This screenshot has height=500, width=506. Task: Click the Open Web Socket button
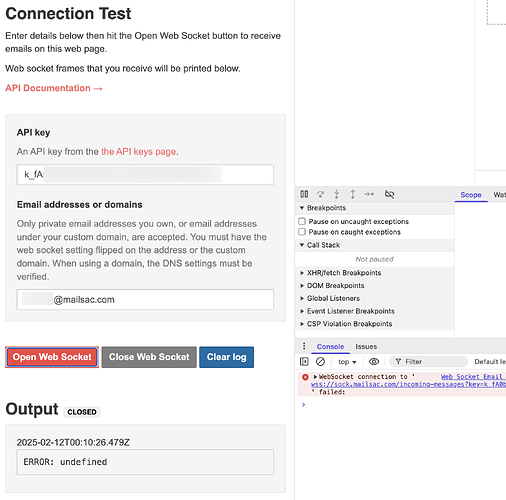point(52,357)
